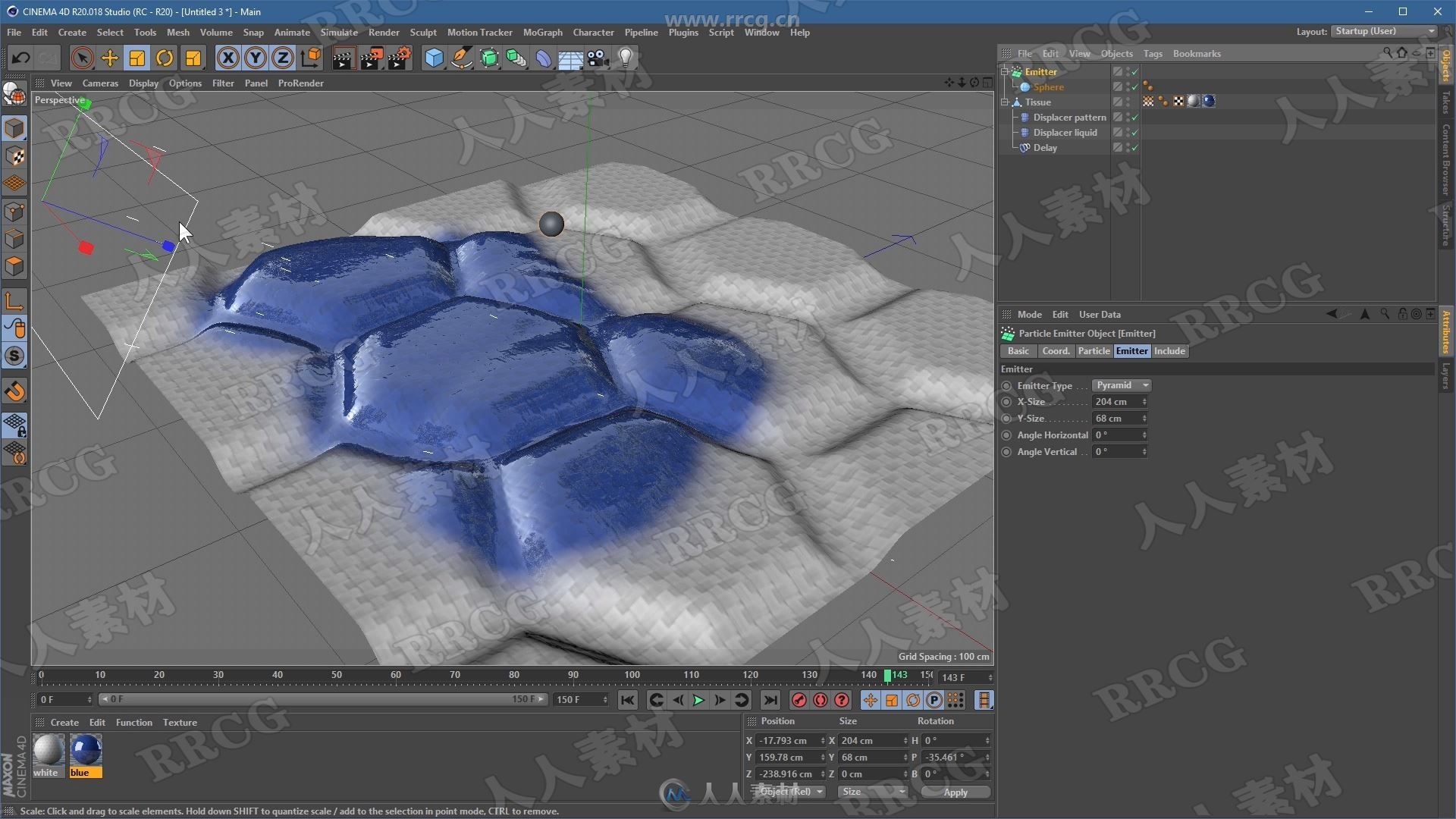Open viewport Cameras menu
This screenshot has height=819, width=1456.
(100, 83)
